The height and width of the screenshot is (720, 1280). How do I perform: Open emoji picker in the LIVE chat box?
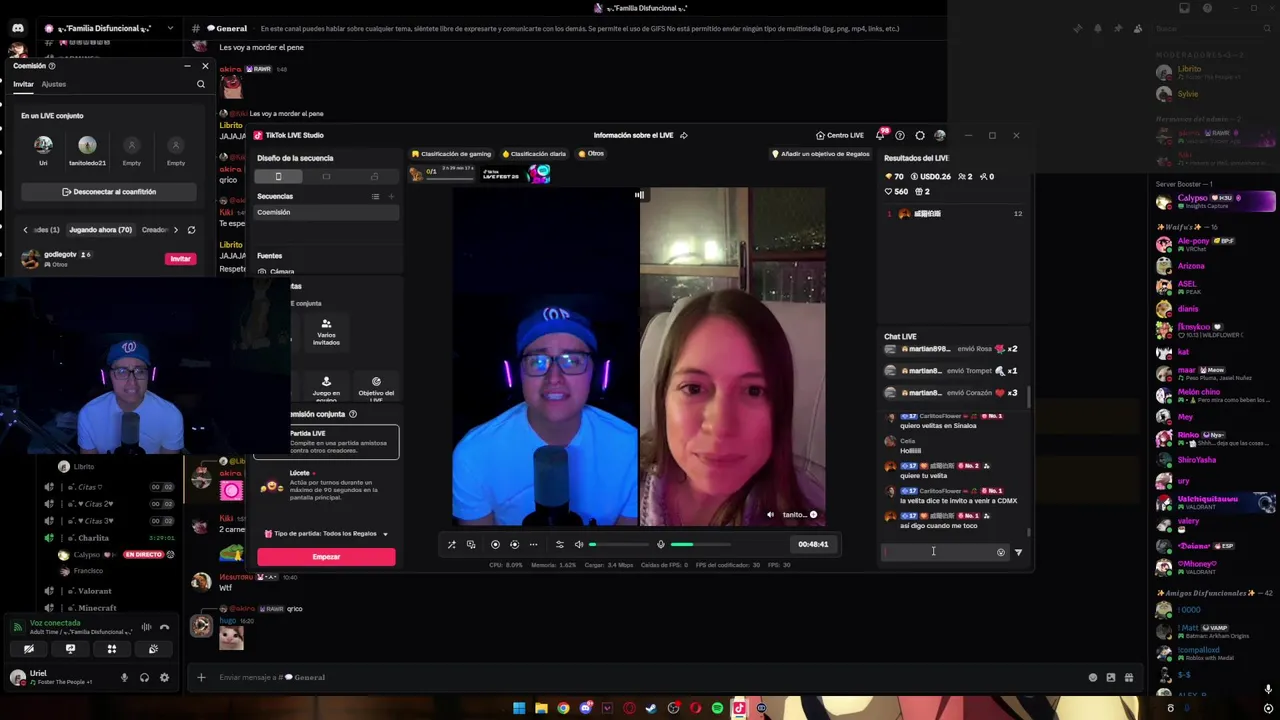pos(1001,552)
